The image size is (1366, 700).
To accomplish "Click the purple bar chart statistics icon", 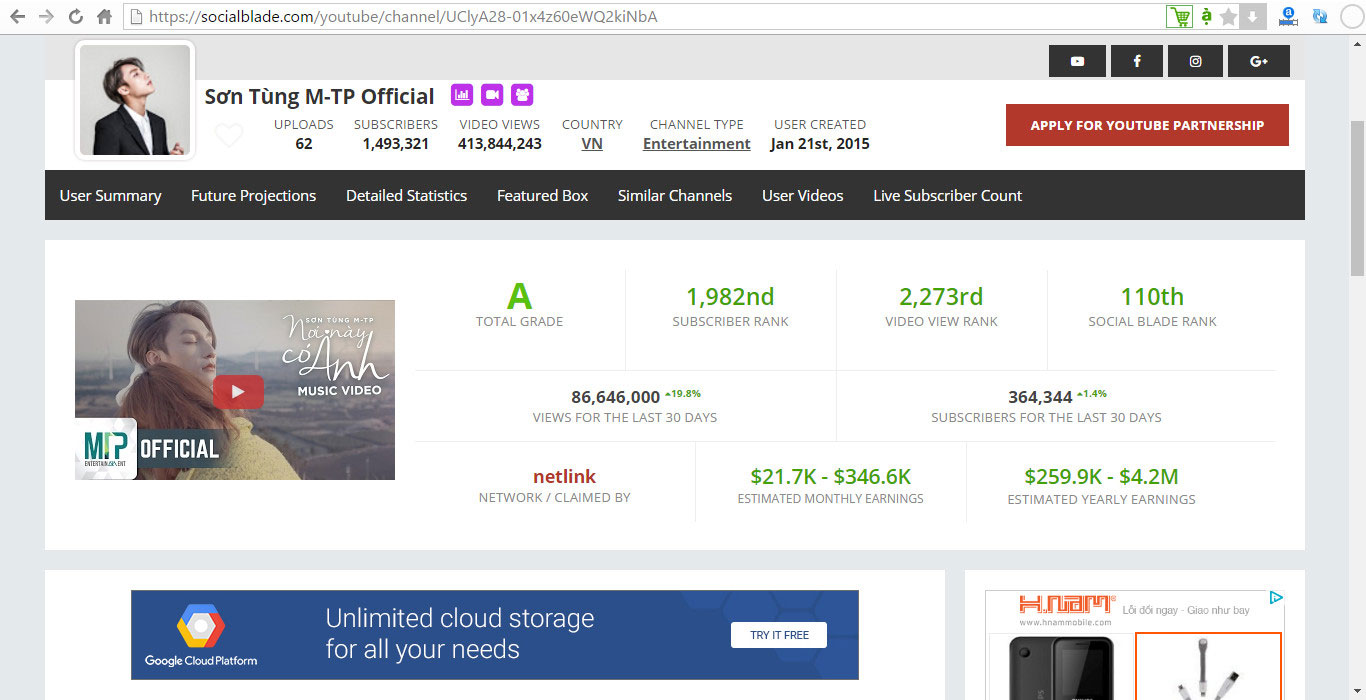I will 462,95.
